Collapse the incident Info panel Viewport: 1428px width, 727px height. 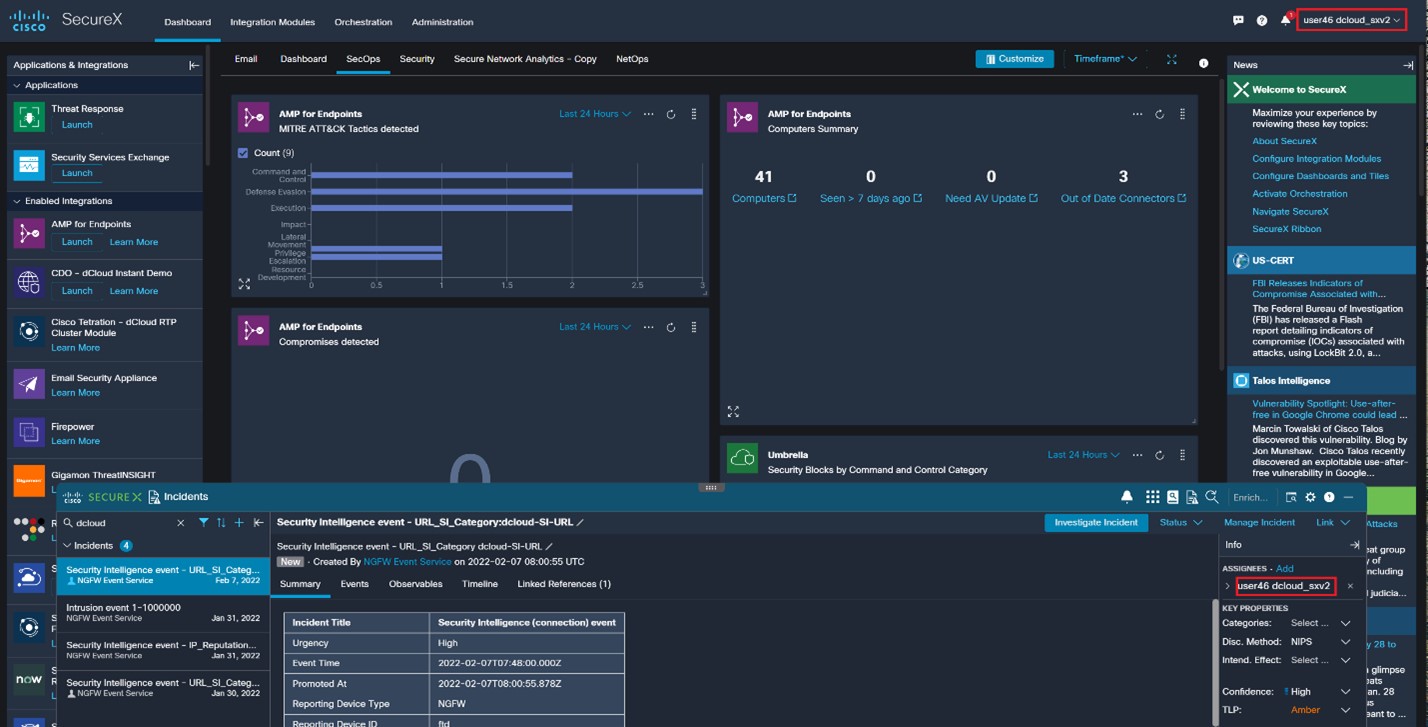[x=1355, y=545]
